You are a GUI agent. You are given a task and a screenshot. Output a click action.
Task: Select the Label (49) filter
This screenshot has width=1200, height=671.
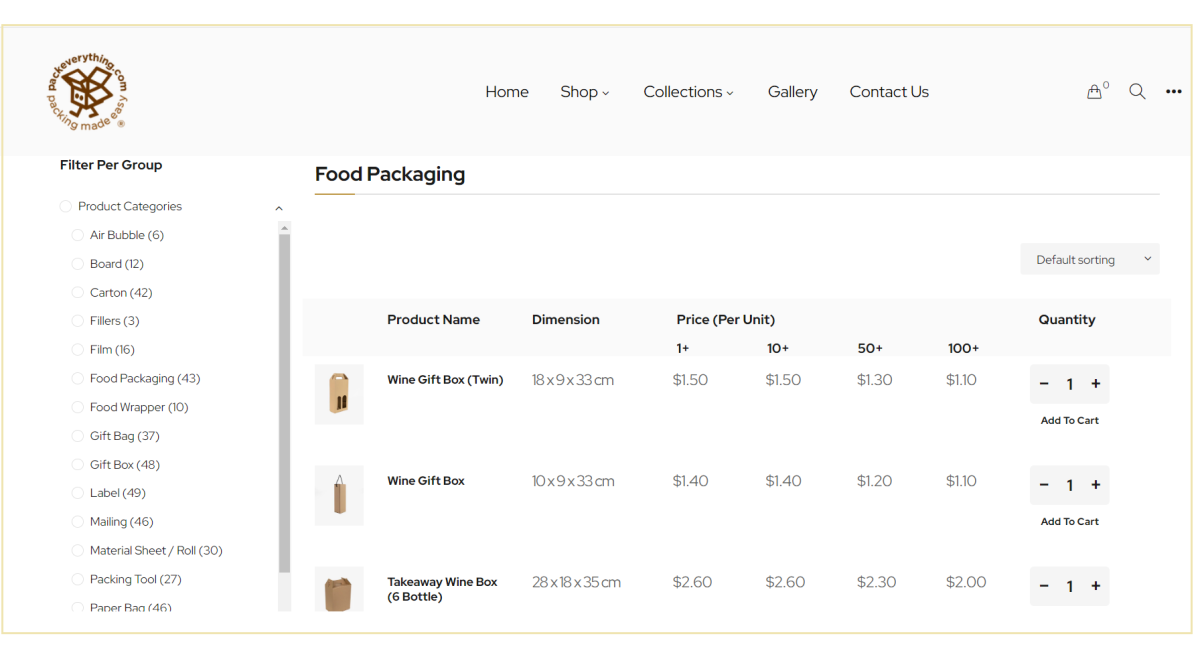click(x=78, y=494)
